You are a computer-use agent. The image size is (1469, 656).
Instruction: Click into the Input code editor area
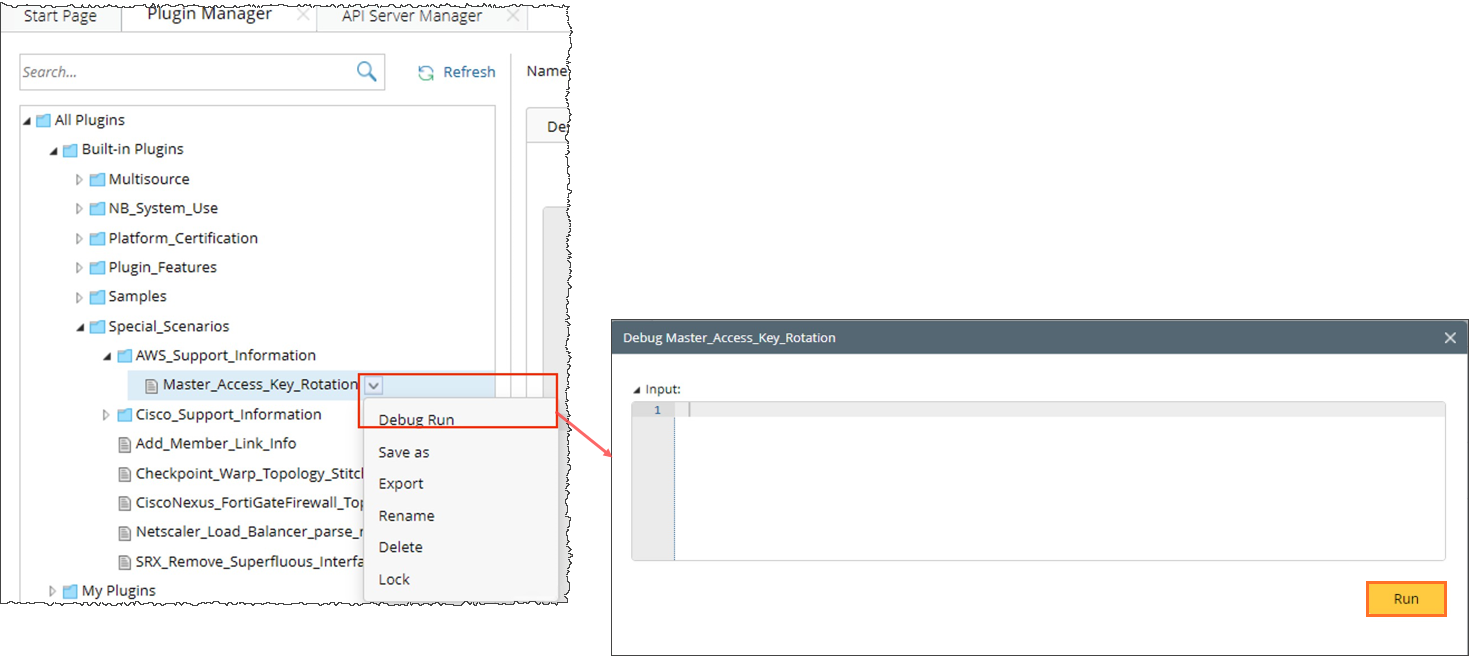pos(1059,480)
